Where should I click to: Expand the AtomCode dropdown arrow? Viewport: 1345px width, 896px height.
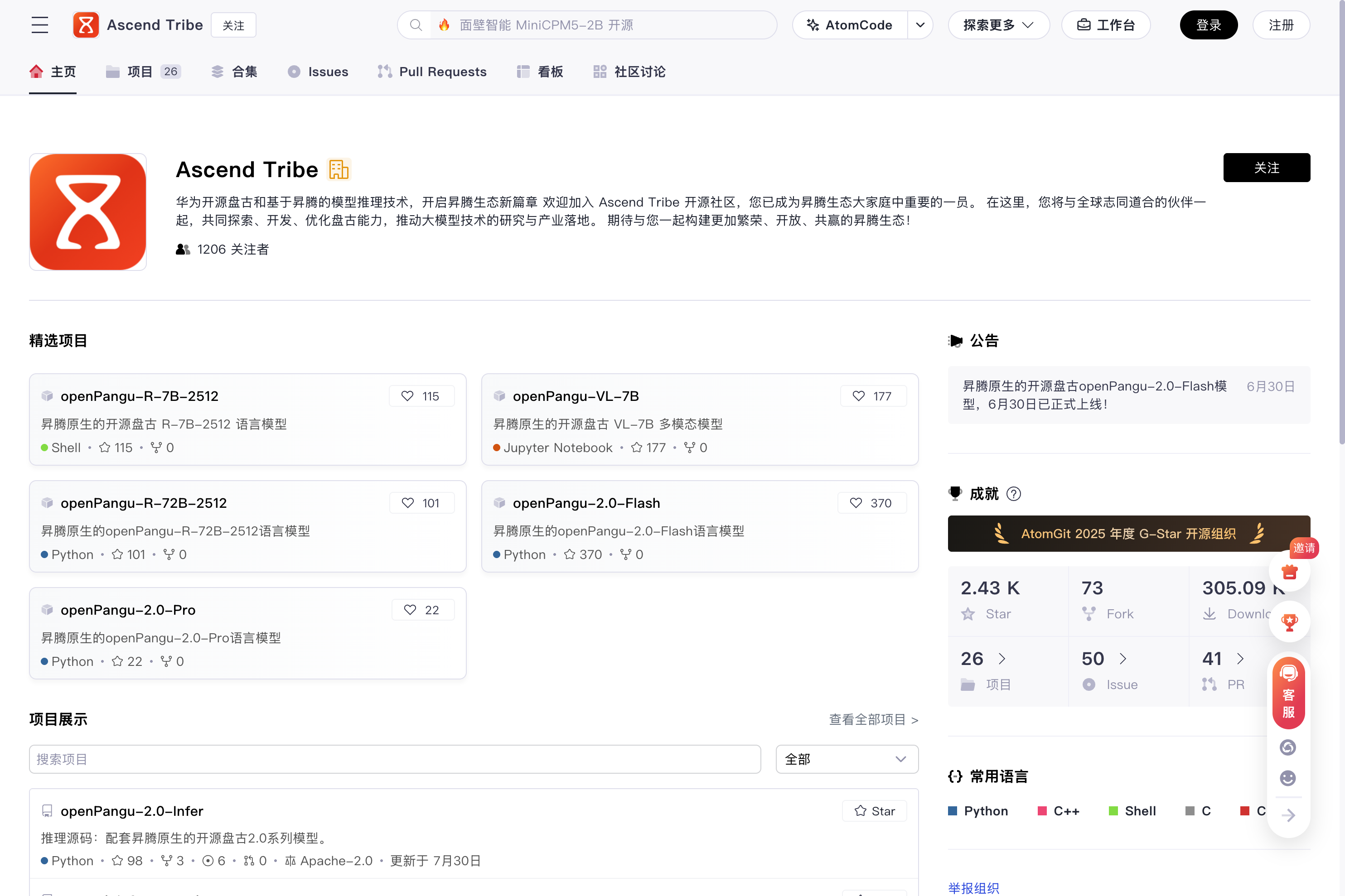[920, 25]
